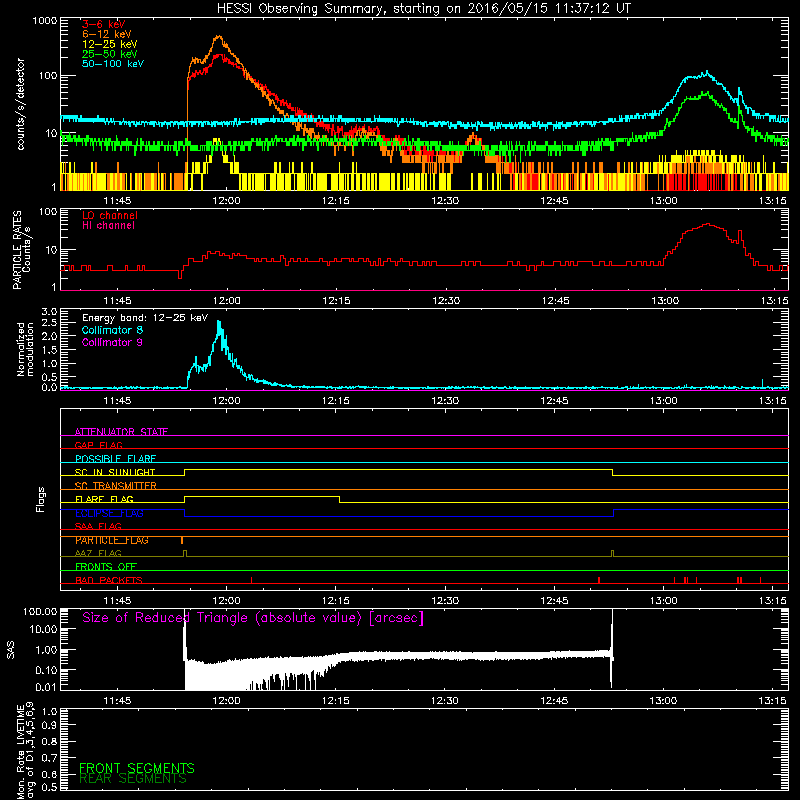
Task: Click the FRONTS_OFF flag label
Action: pyautogui.click(x=106, y=567)
